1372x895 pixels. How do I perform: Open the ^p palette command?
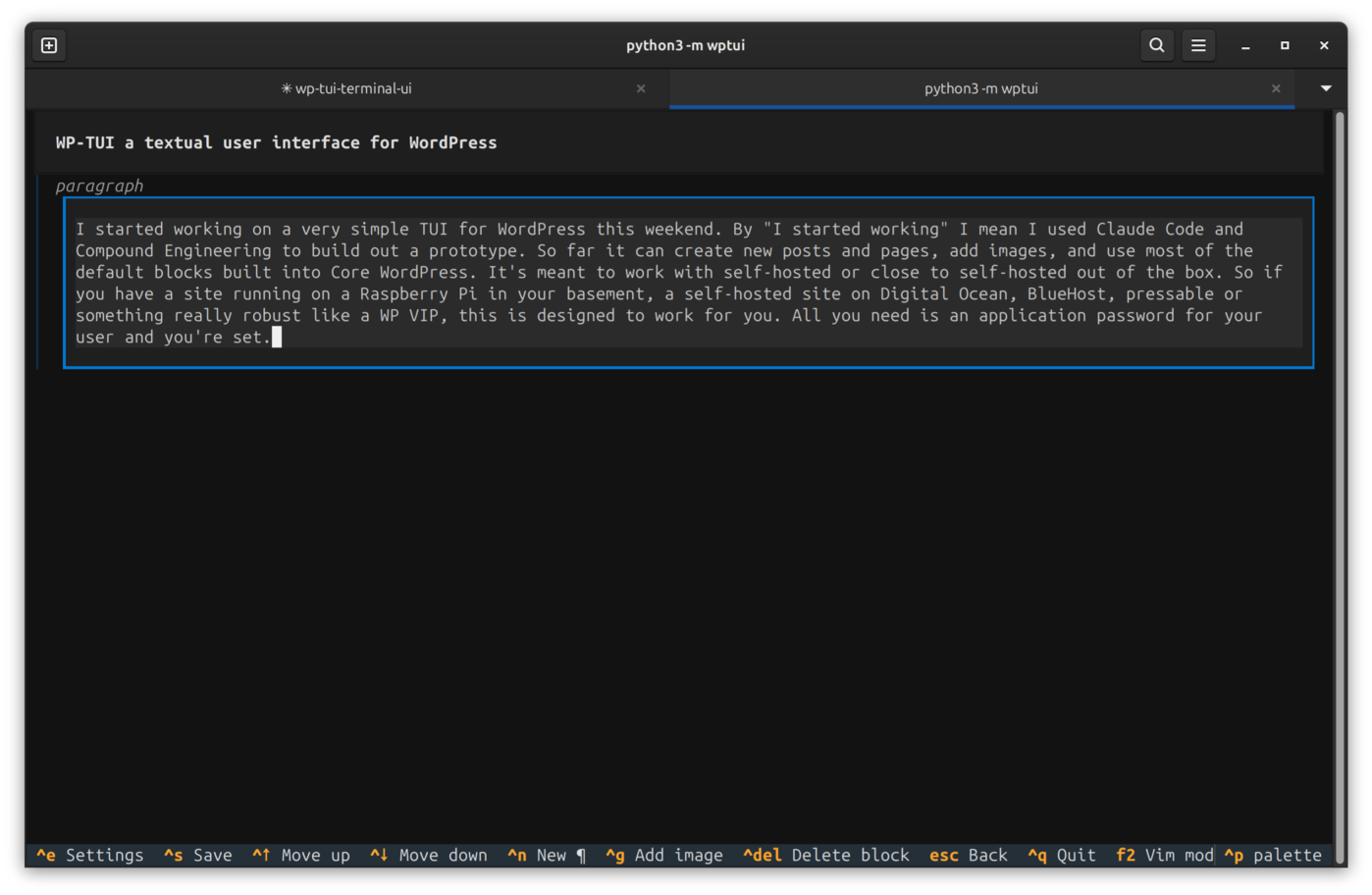tap(1273, 856)
